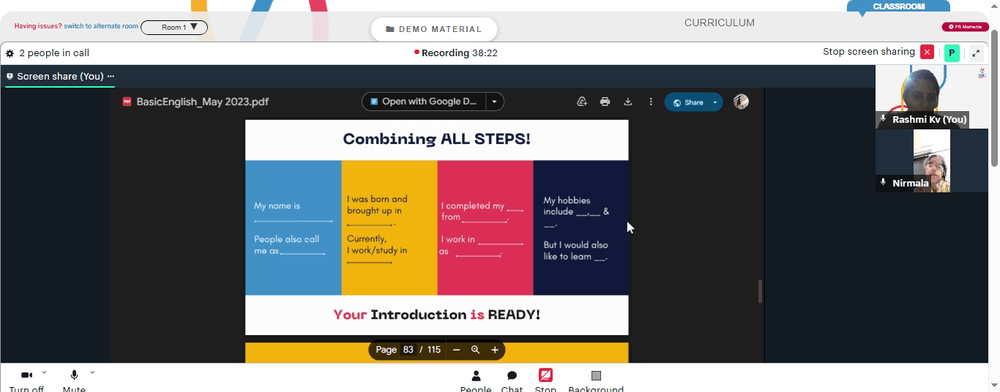Screen dimensions: 1000x392
Task: Click the print icon in PDF viewer
Action: click(x=605, y=102)
